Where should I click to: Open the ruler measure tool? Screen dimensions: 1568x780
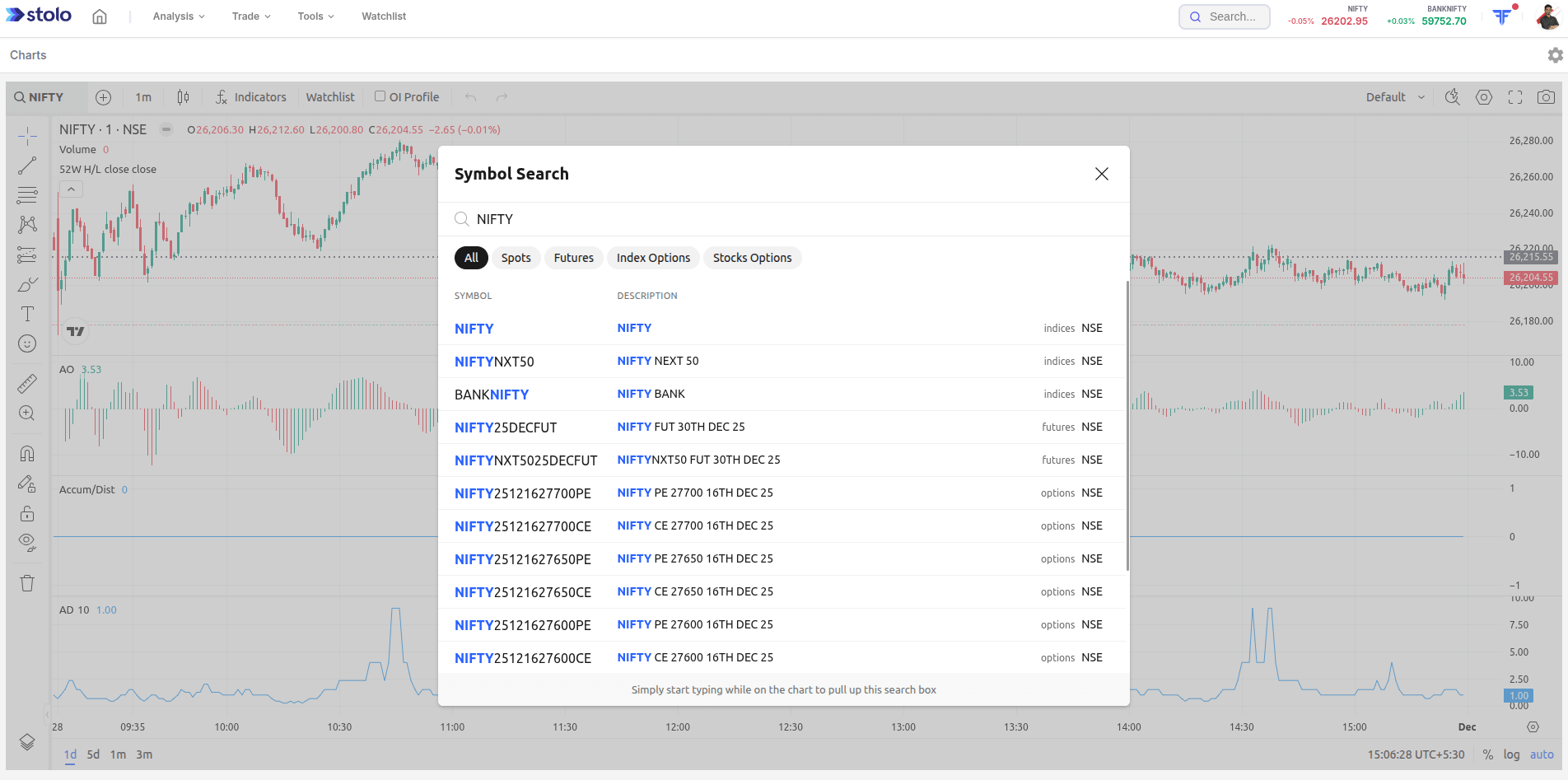27,383
